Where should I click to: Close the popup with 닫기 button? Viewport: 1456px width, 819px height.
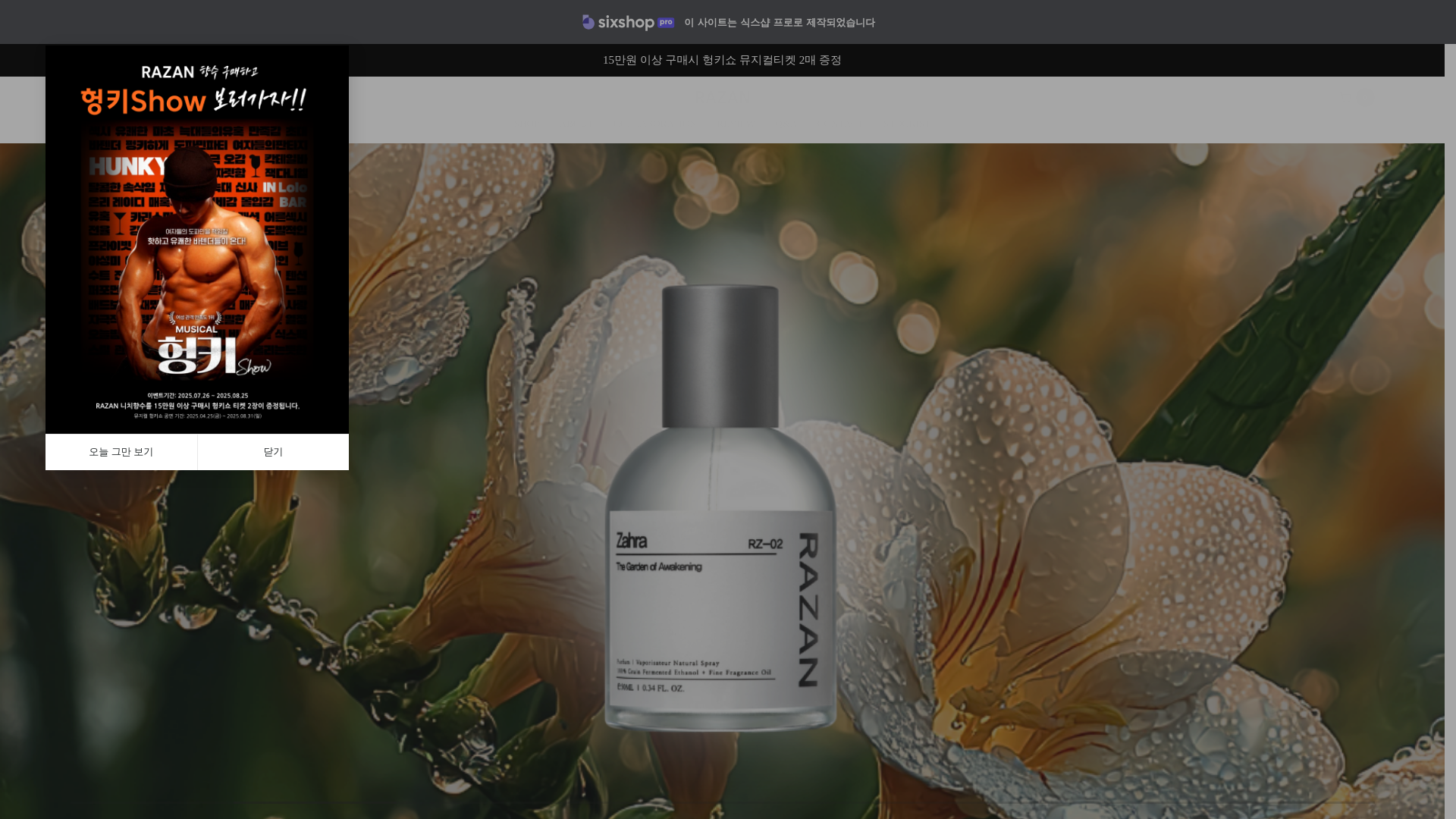(x=273, y=452)
